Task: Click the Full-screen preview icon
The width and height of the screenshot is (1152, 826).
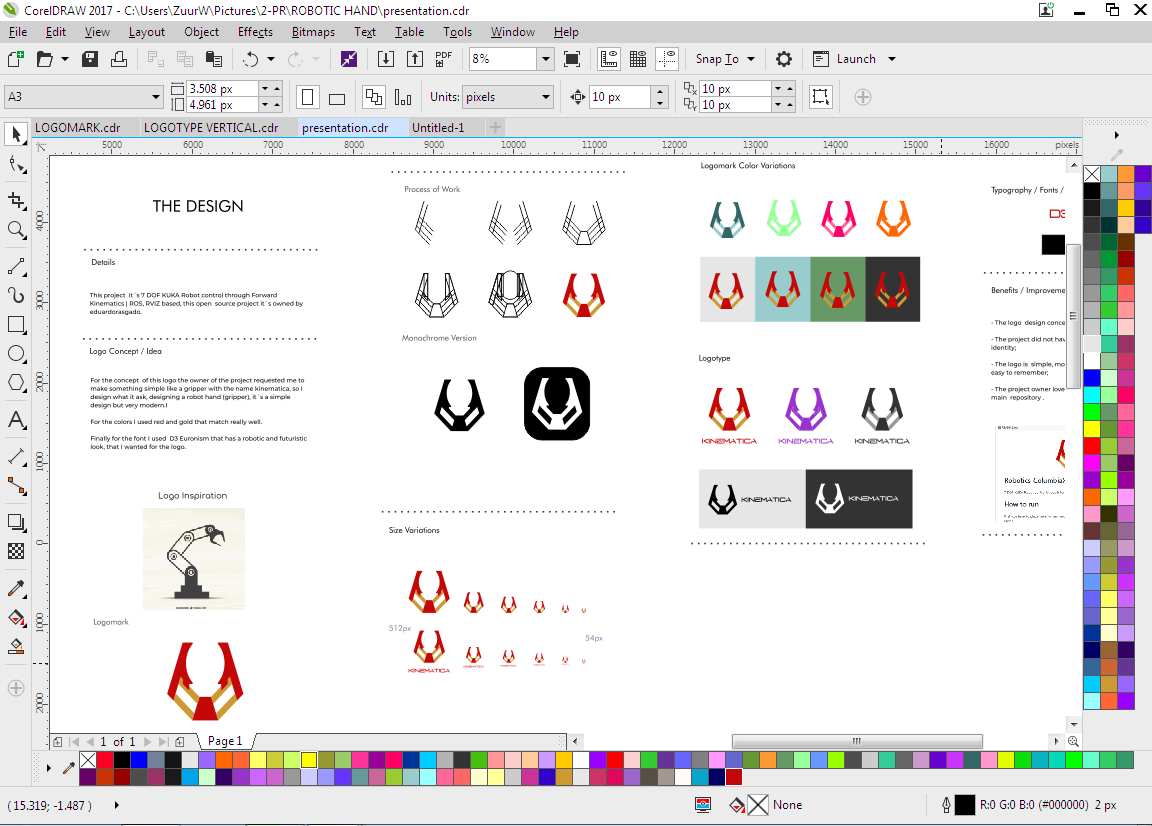Action: pyautogui.click(x=572, y=59)
